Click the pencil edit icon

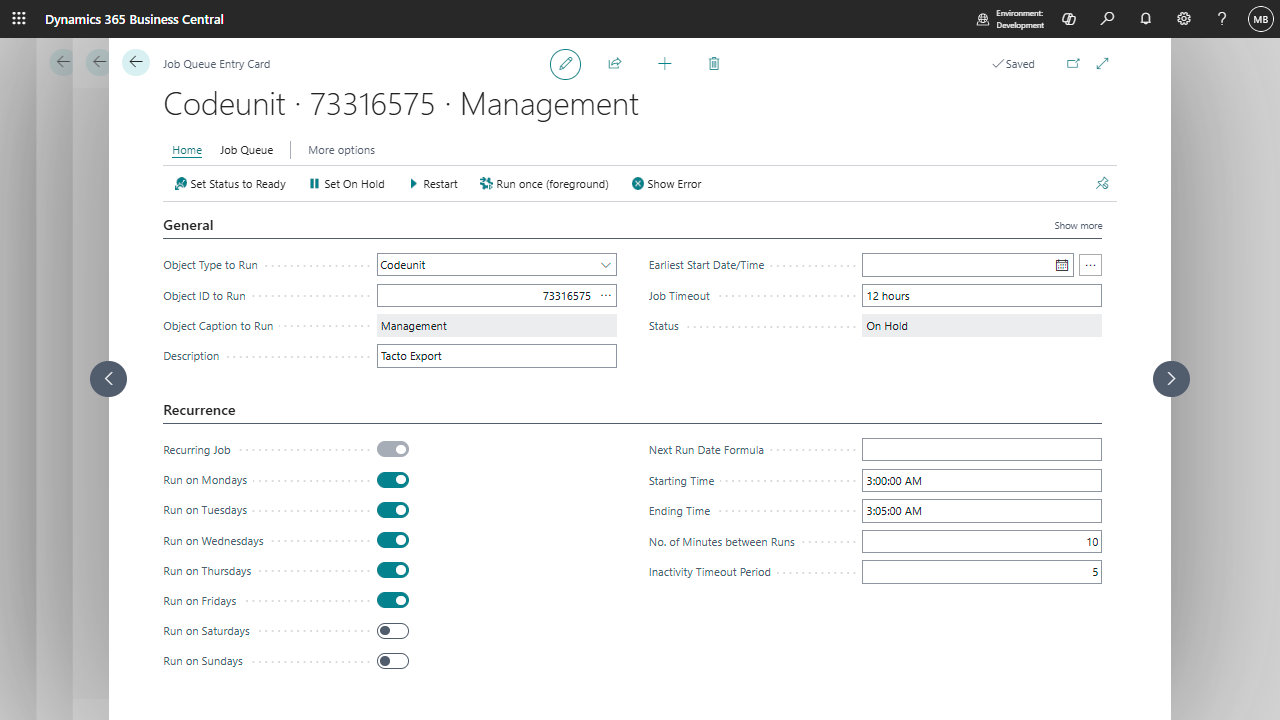pos(565,64)
